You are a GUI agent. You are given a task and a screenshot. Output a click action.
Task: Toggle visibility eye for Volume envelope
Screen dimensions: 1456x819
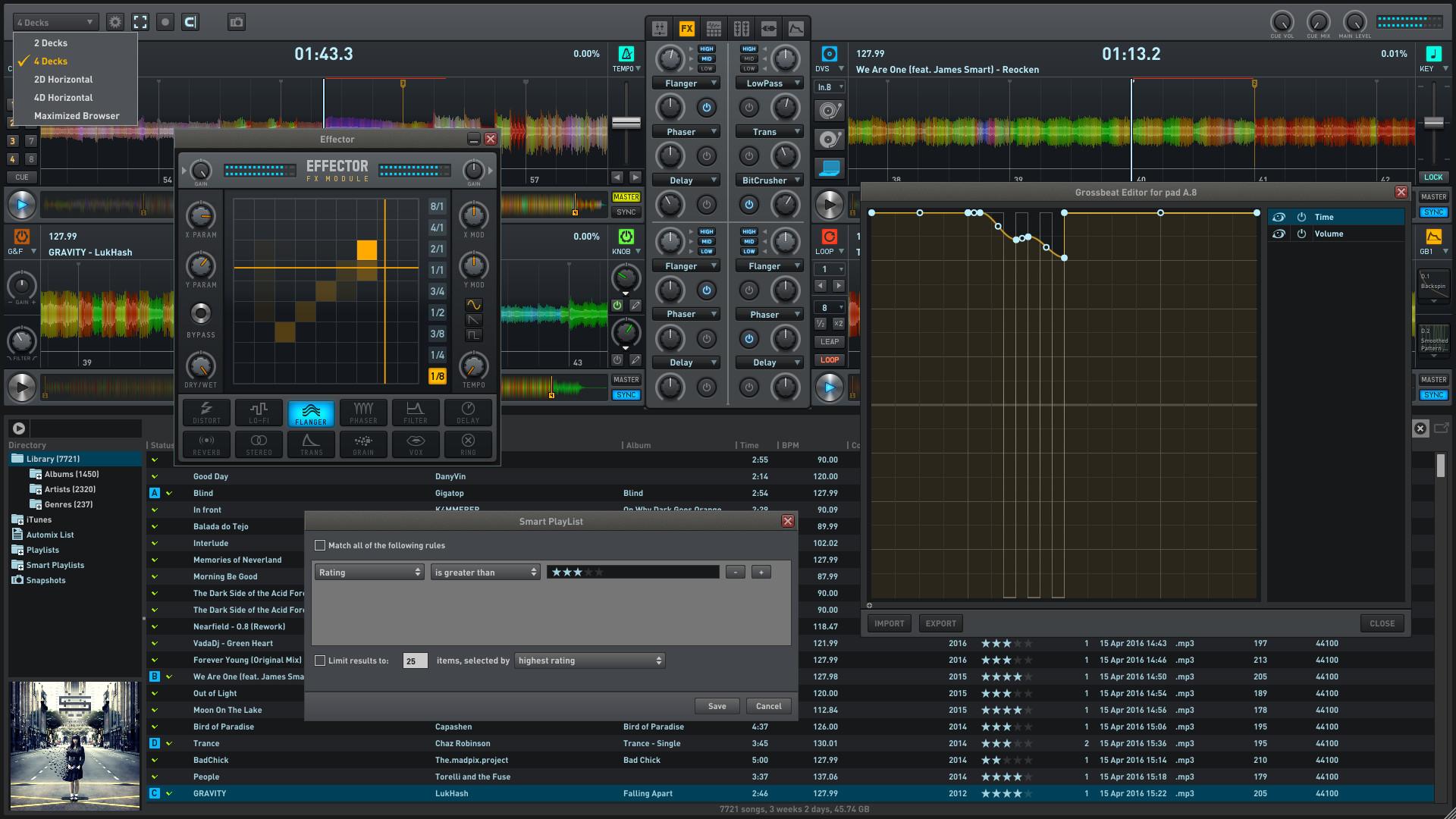click(1279, 234)
